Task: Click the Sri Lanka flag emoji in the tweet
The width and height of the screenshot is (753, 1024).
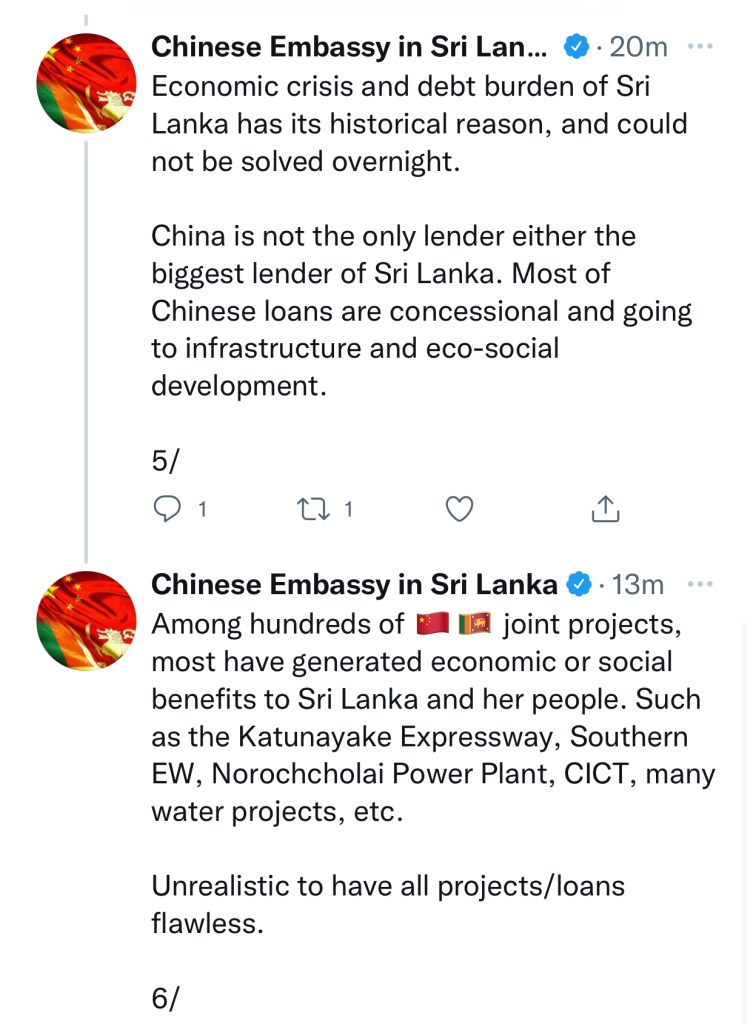Action: 475,625
